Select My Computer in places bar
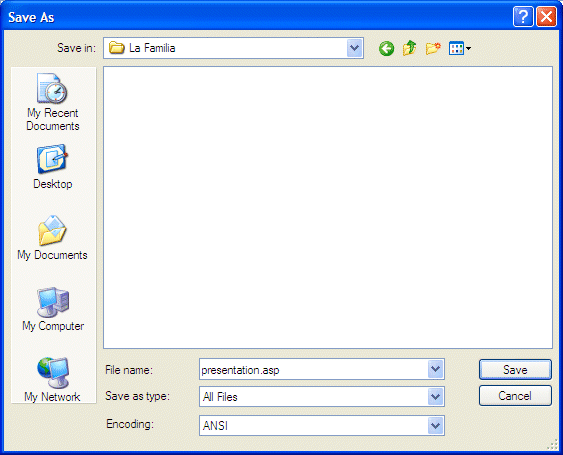 click(53, 309)
